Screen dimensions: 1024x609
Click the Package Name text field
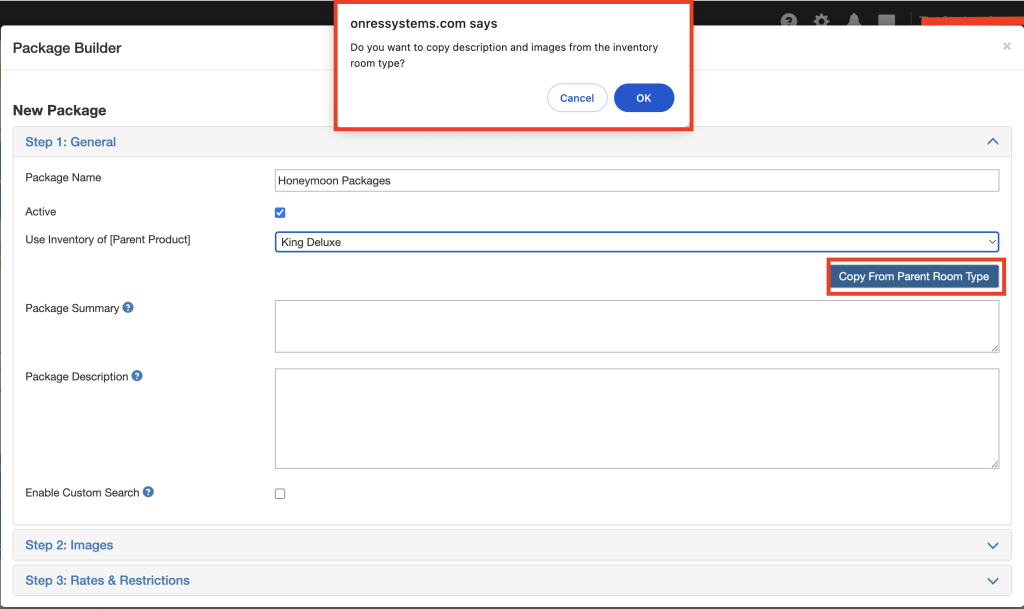coord(636,180)
